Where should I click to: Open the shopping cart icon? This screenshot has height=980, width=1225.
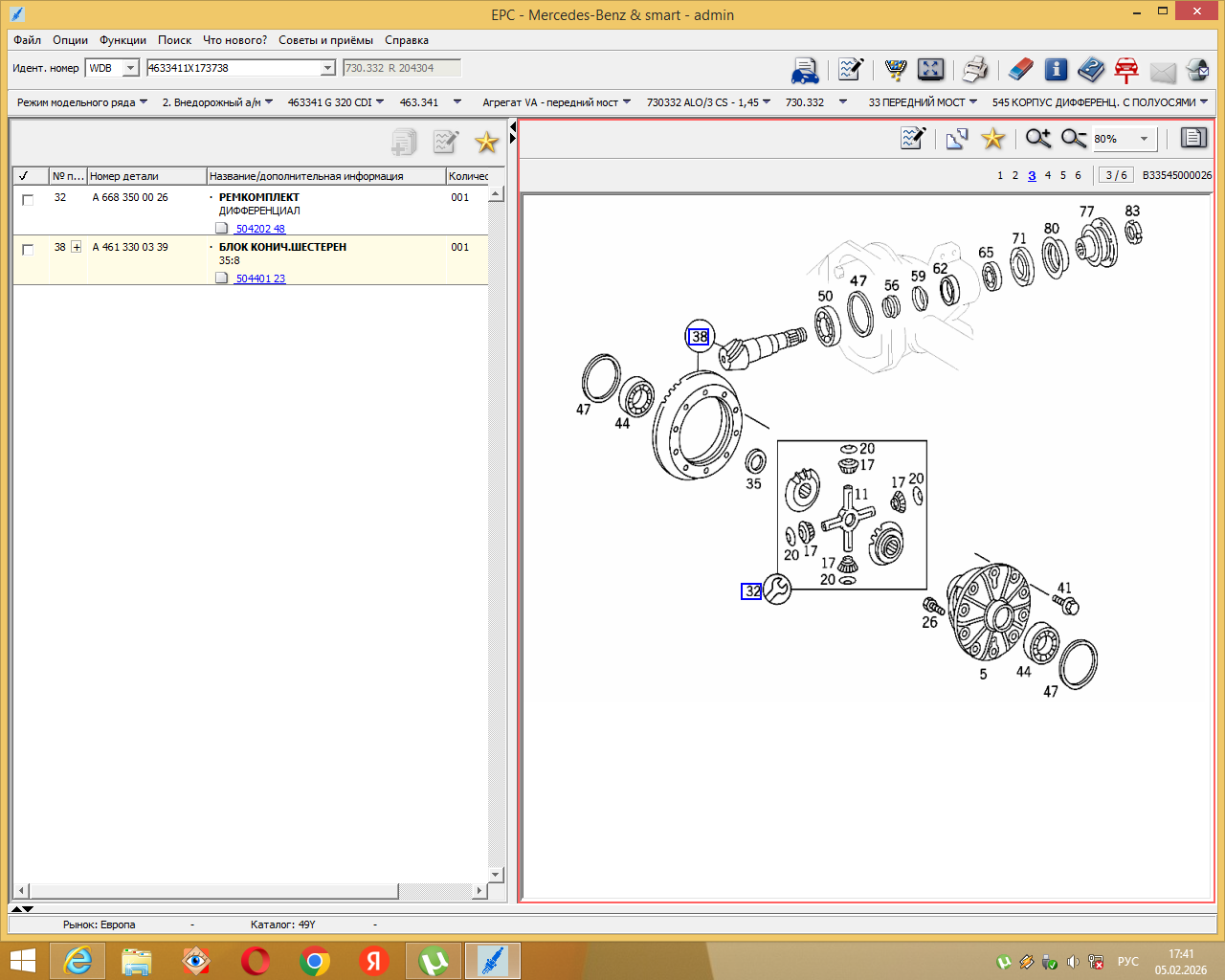(896, 69)
